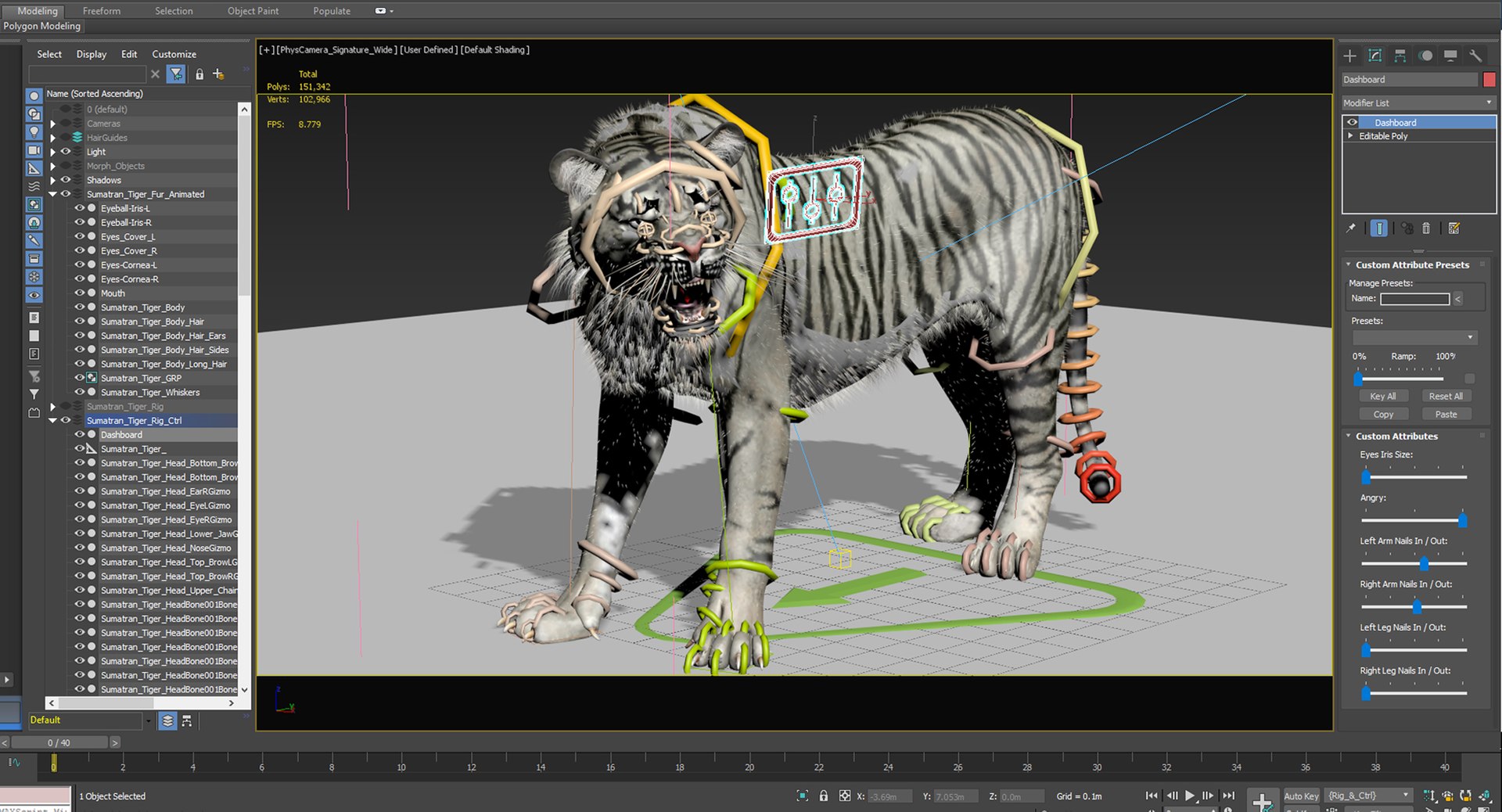Collapse the Sumatran_Tiger_Fur_Animated group
The height and width of the screenshot is (812, 1502).
53,194
